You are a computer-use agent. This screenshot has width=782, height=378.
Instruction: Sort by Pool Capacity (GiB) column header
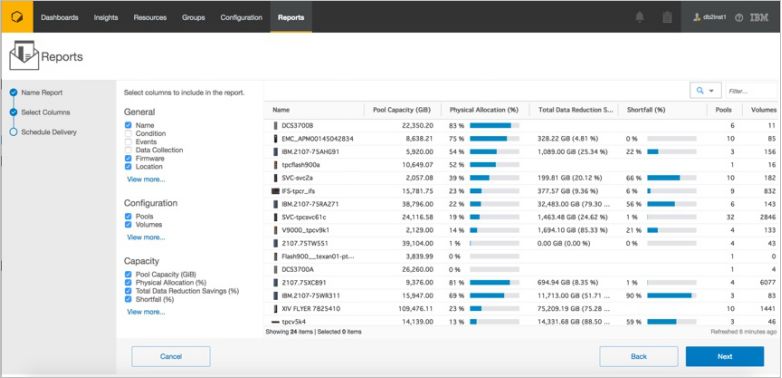(x=403, y=110)
